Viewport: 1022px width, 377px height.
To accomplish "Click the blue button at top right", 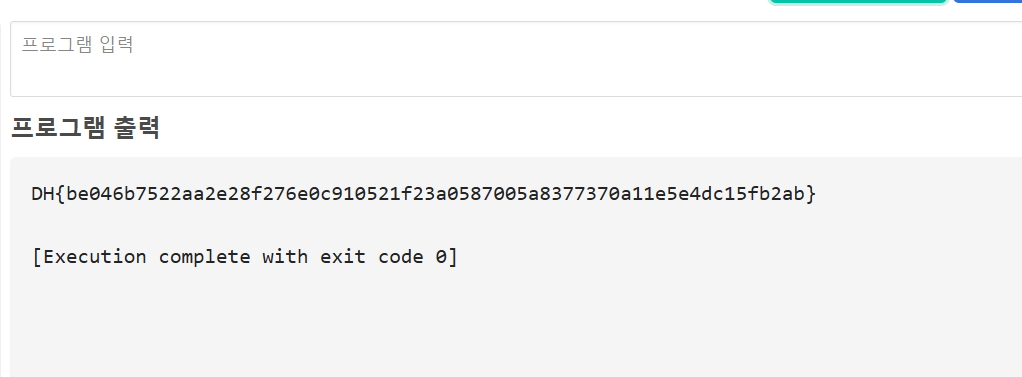I will click(987, 2).
